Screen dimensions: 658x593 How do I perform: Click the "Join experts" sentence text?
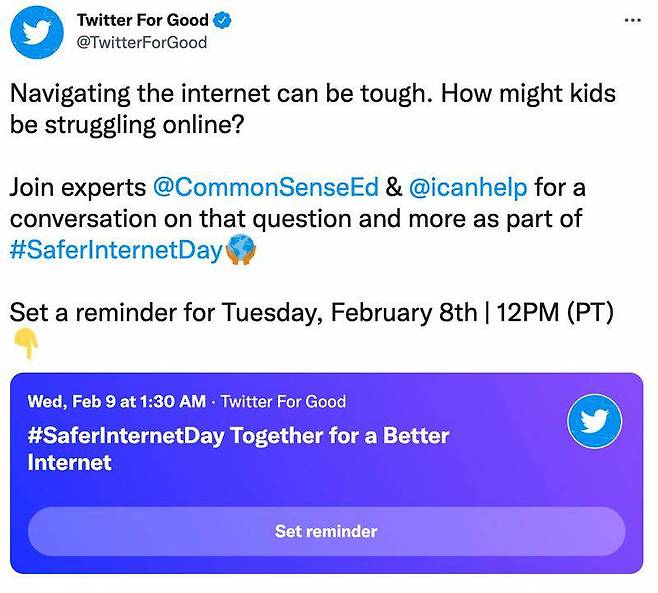78,187
